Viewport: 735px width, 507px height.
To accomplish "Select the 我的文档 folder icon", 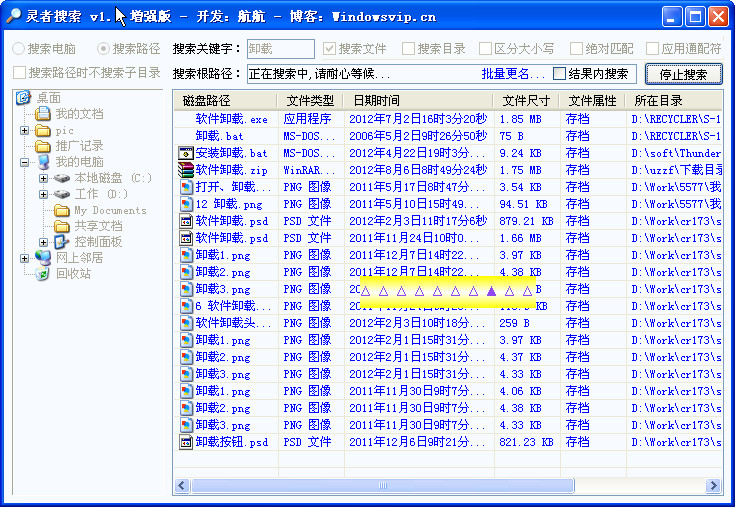I will [43, 113].
